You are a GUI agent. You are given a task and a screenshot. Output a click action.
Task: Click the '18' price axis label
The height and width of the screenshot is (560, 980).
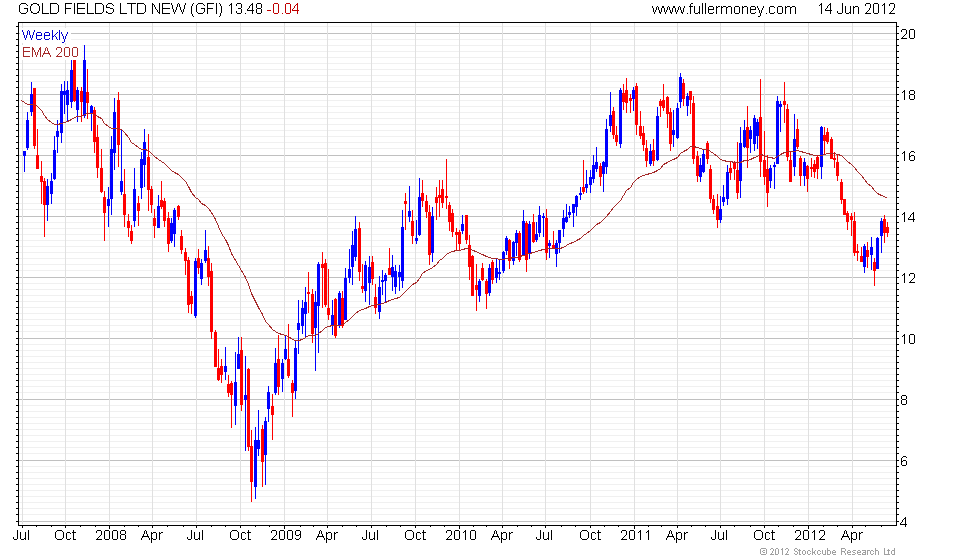tap(908, 96)
